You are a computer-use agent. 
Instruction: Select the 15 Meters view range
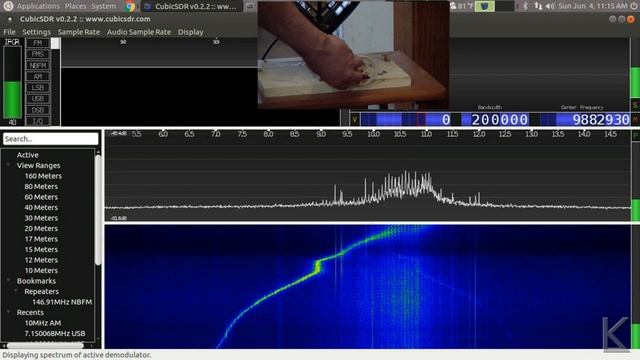pos(41,249)
